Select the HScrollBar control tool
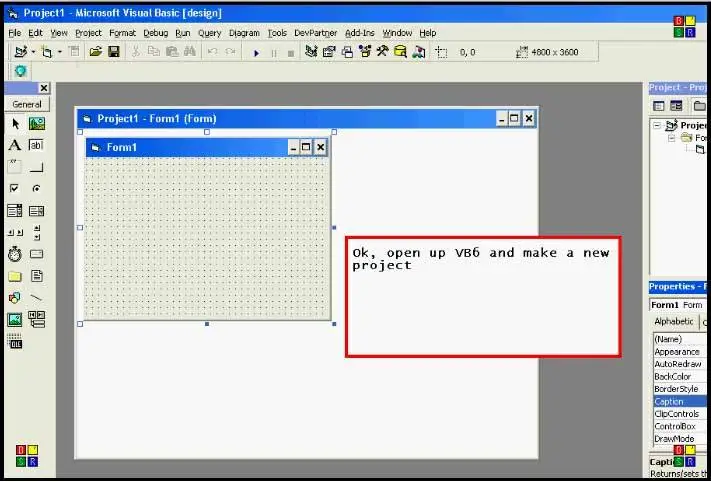Screen dimensions: 711x482 point(15,233)
